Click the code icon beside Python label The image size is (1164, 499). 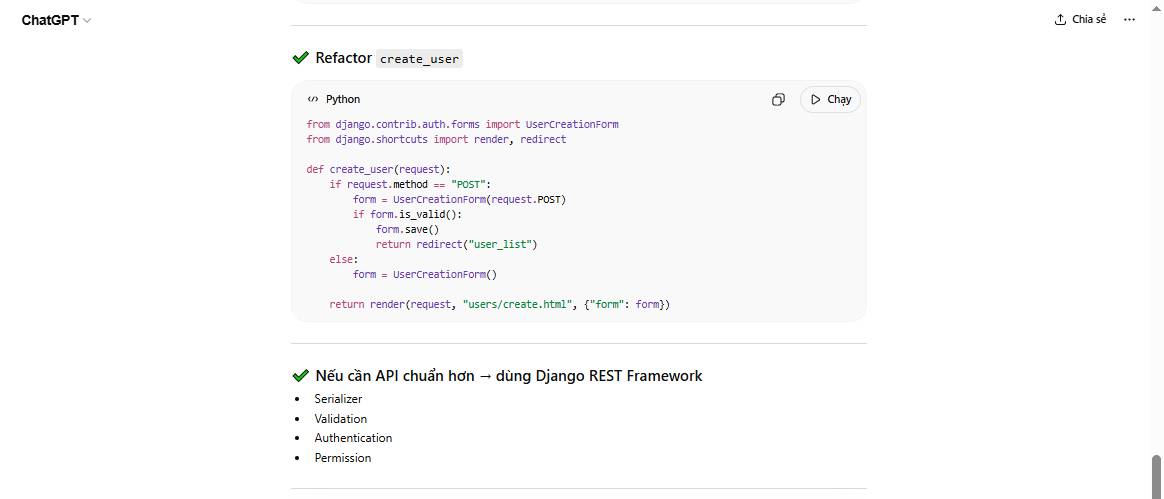pyautogui.click(x=313, y=99)
